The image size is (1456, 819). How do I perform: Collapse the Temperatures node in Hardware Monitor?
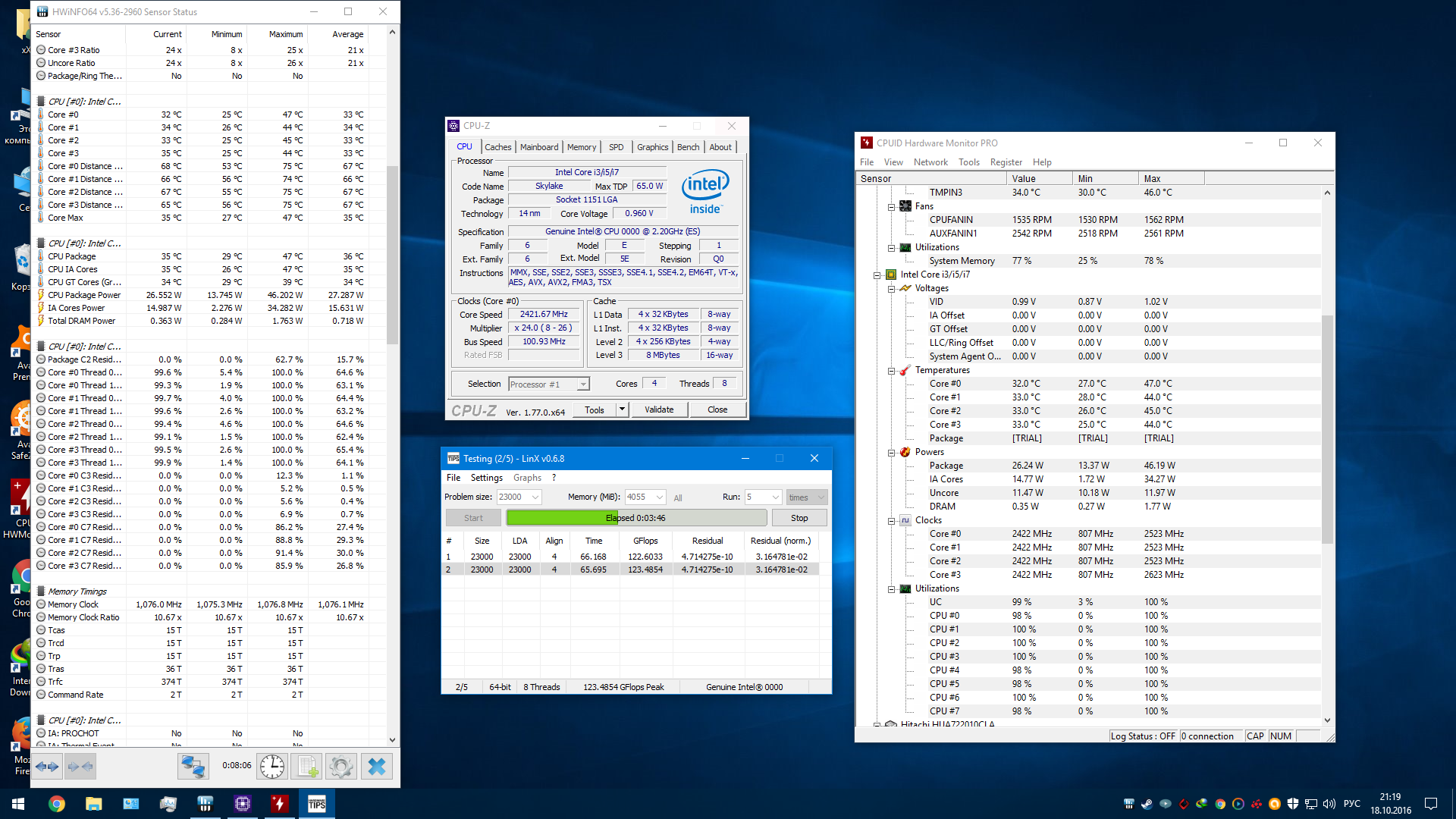coord(892,371)
